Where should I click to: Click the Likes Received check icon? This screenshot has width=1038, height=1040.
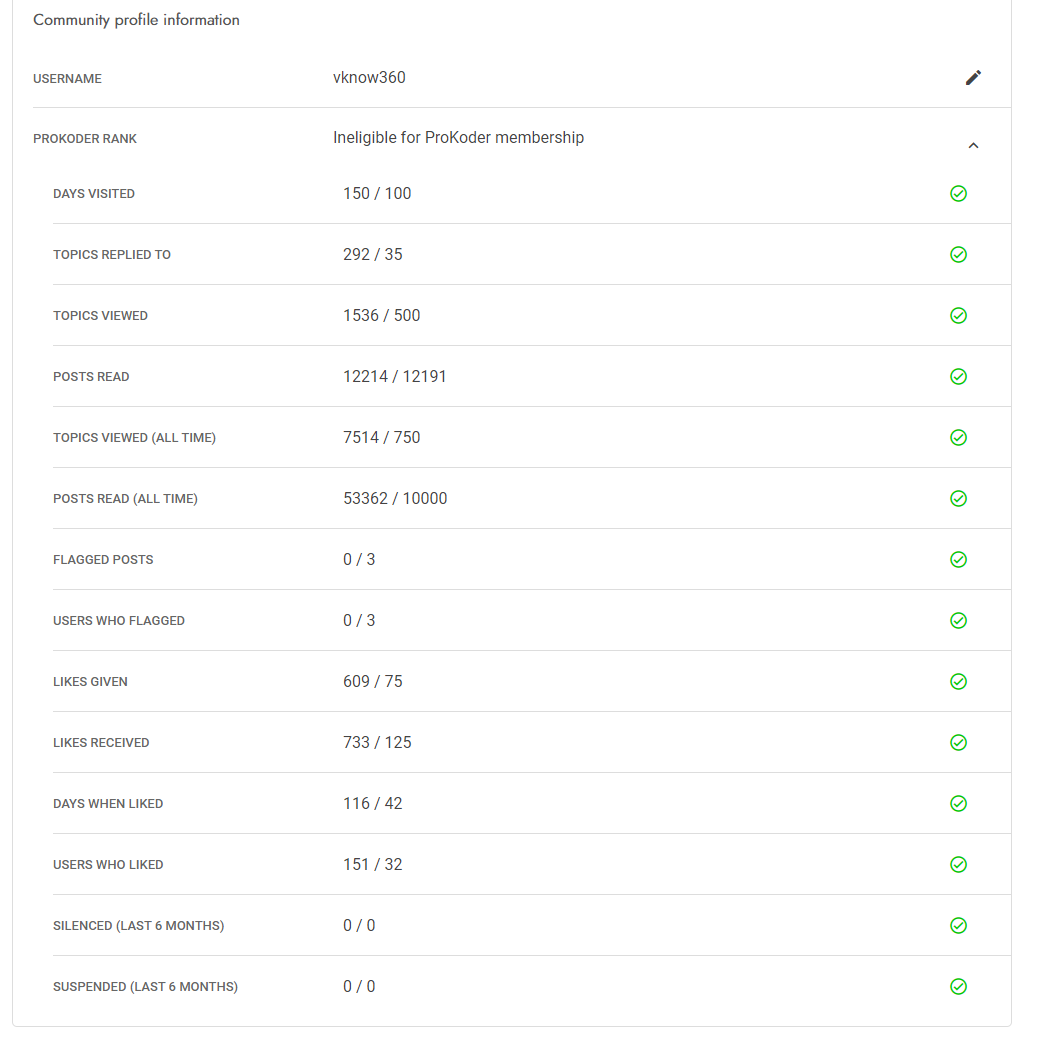click(958, 743)
